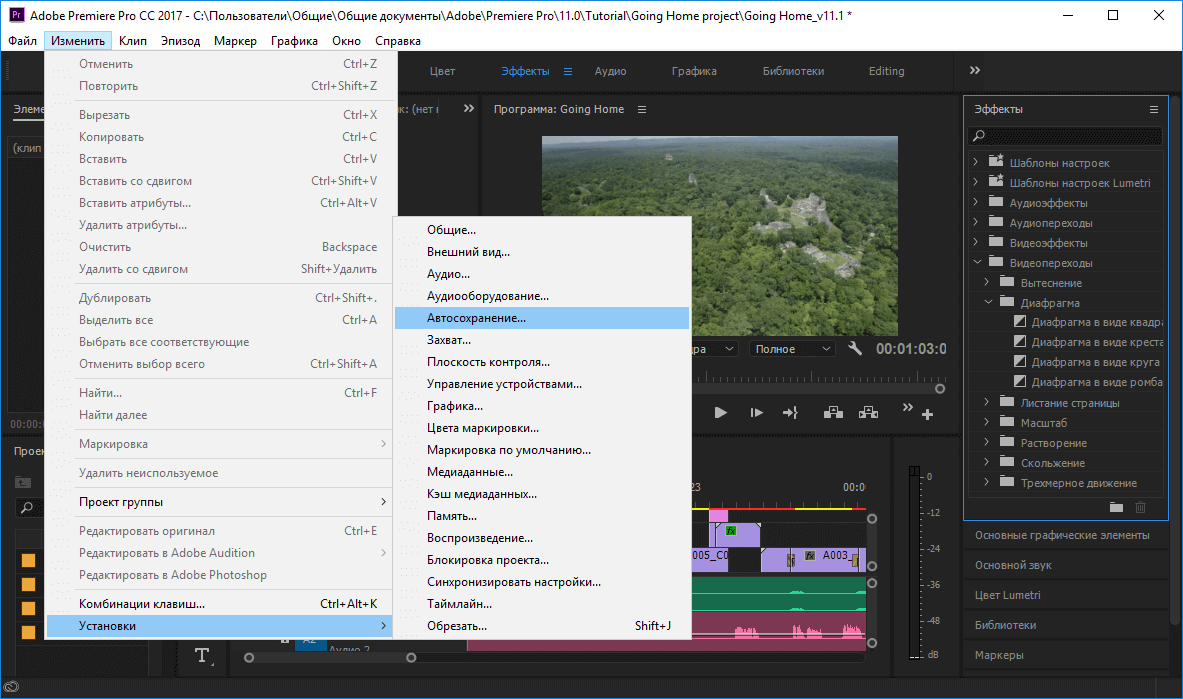Click the Go to Out point button
The image size is (1183, 699).
tap(790, 413)
